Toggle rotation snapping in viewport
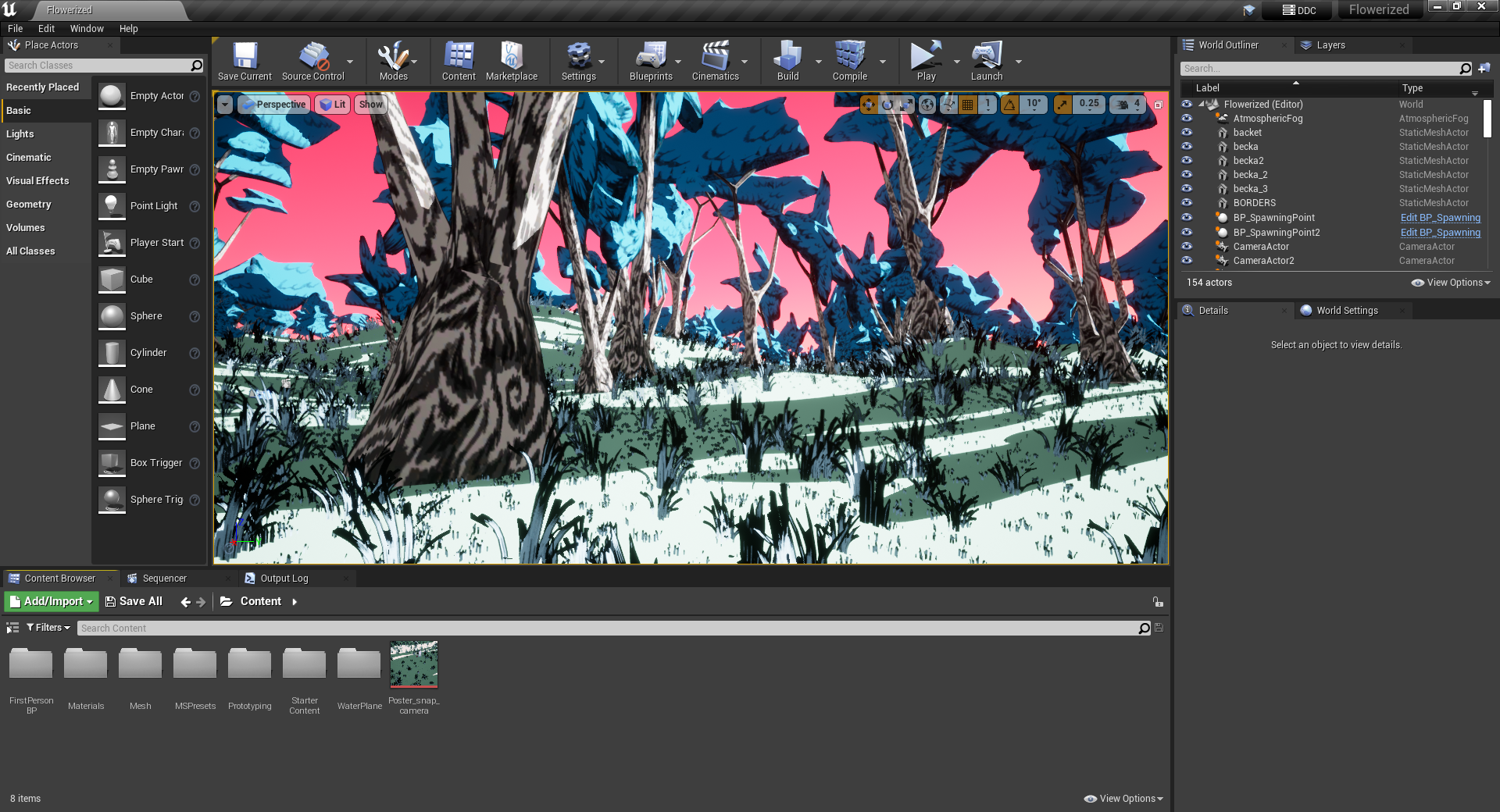Viewport: 1500px width, 812px height. pos(1010,105)
